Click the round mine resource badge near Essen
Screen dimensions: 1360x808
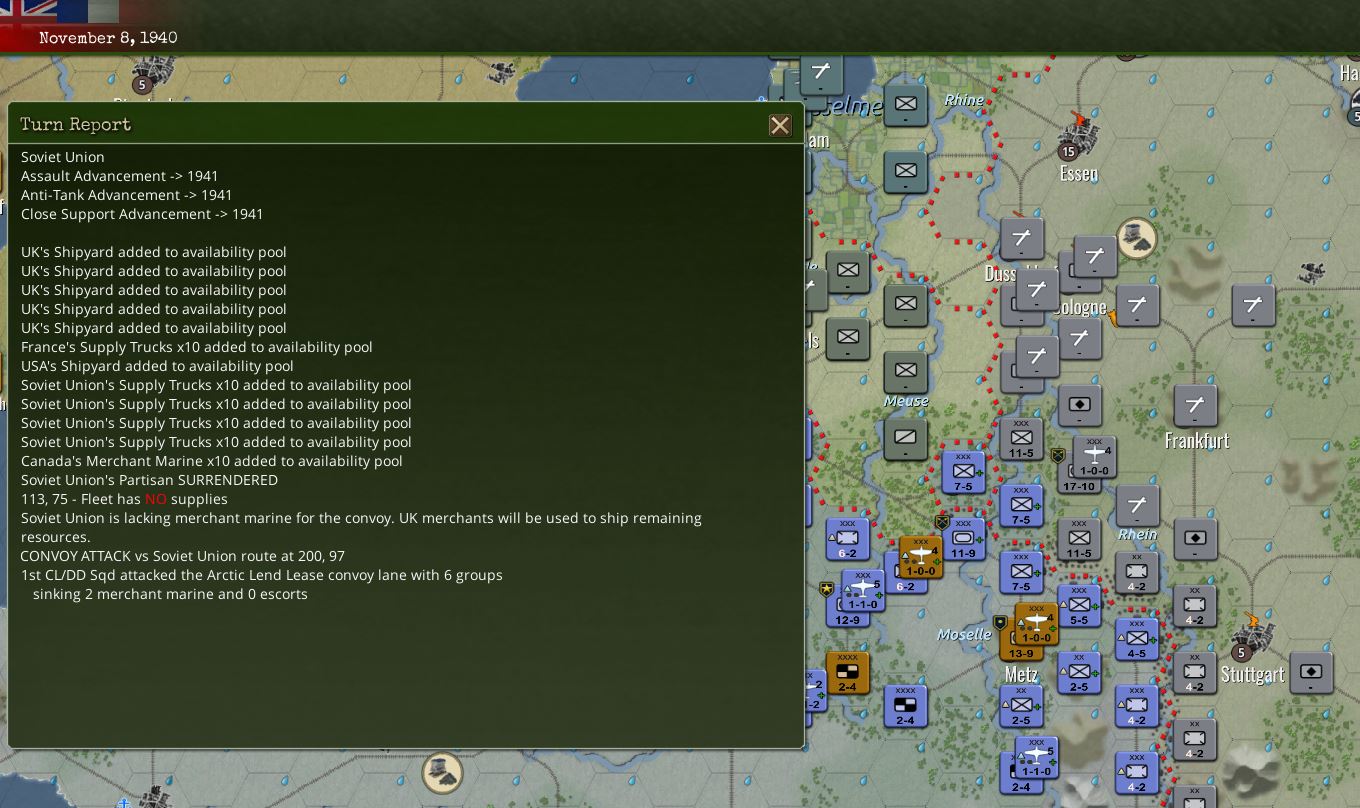pos(1137,238)
